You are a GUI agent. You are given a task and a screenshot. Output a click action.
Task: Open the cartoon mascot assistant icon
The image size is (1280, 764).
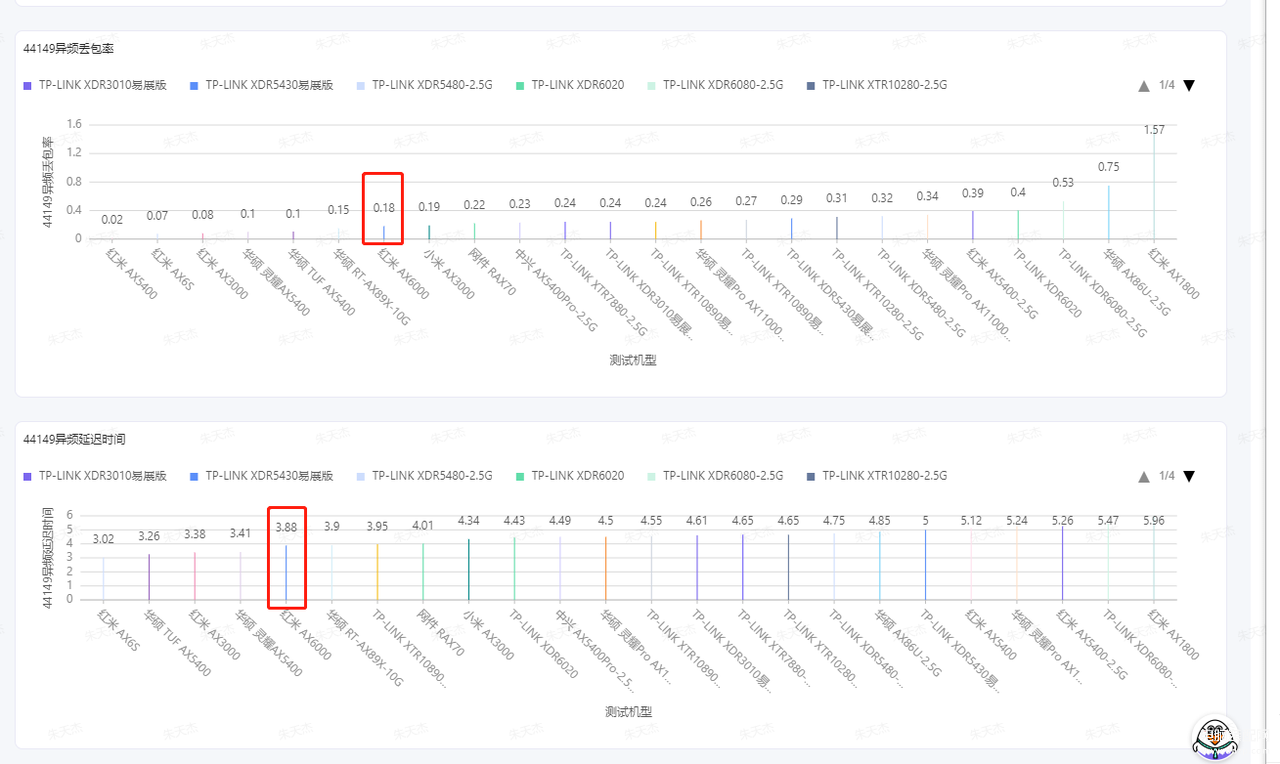(1215, 738)
